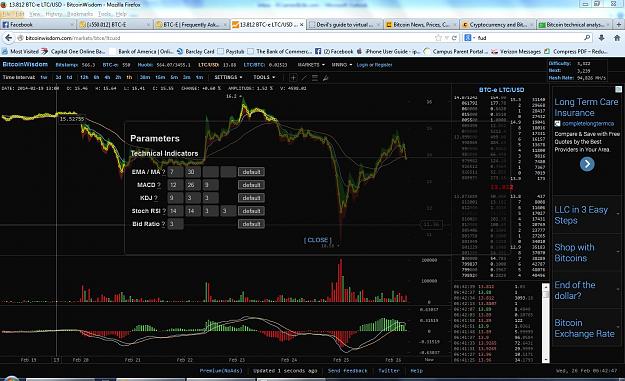
Task: Click the browser back arrow
Action: 8,38
